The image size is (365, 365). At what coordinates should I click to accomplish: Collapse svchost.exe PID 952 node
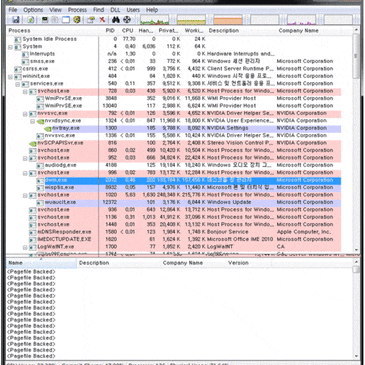click(x=25, y=158)
